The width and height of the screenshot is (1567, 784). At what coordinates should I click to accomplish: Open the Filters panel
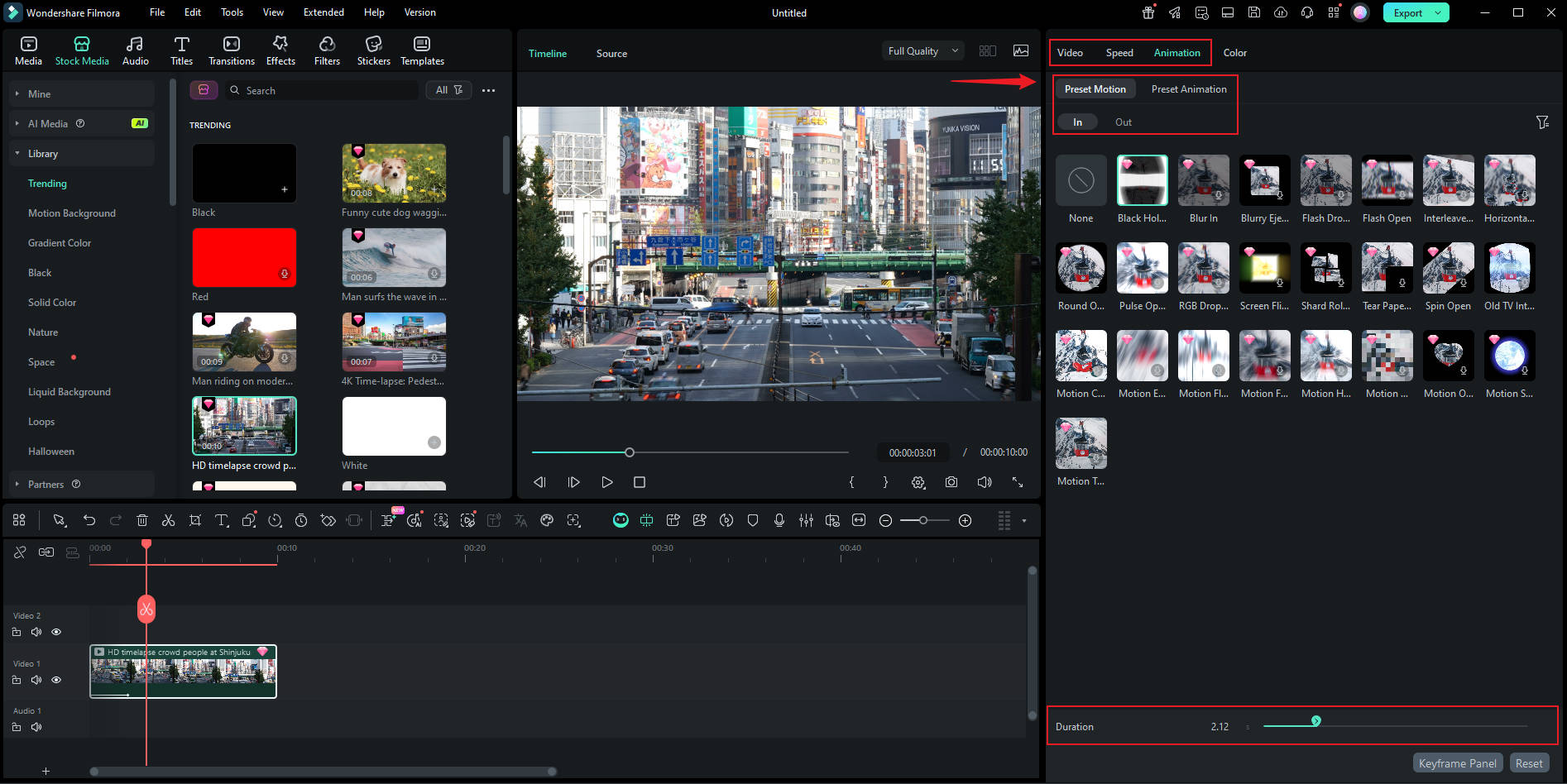click(x=327, y=51)
